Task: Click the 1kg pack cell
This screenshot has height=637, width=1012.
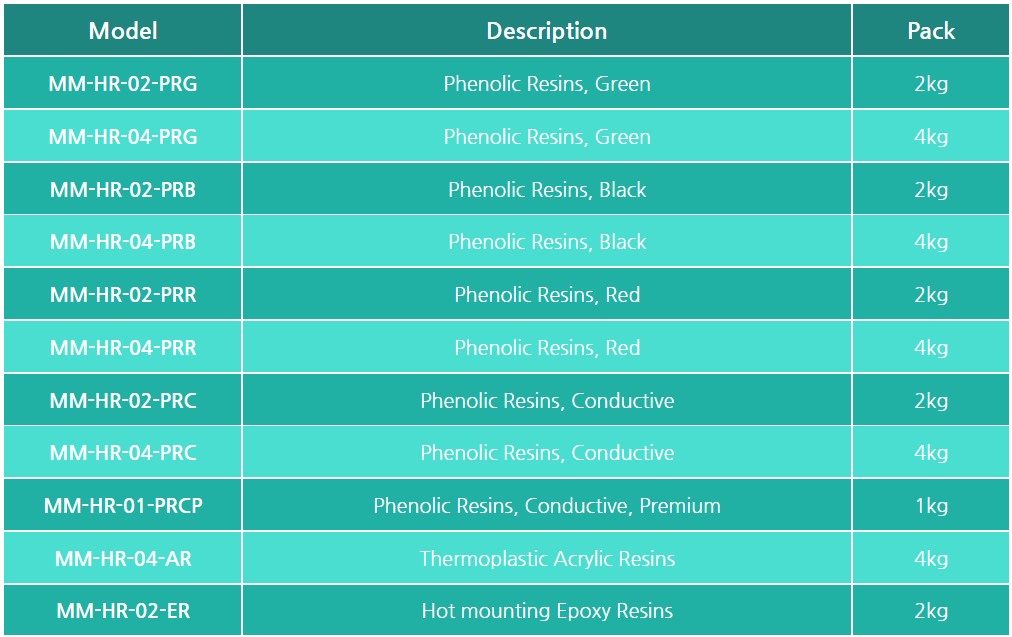Action: [931, 505]
